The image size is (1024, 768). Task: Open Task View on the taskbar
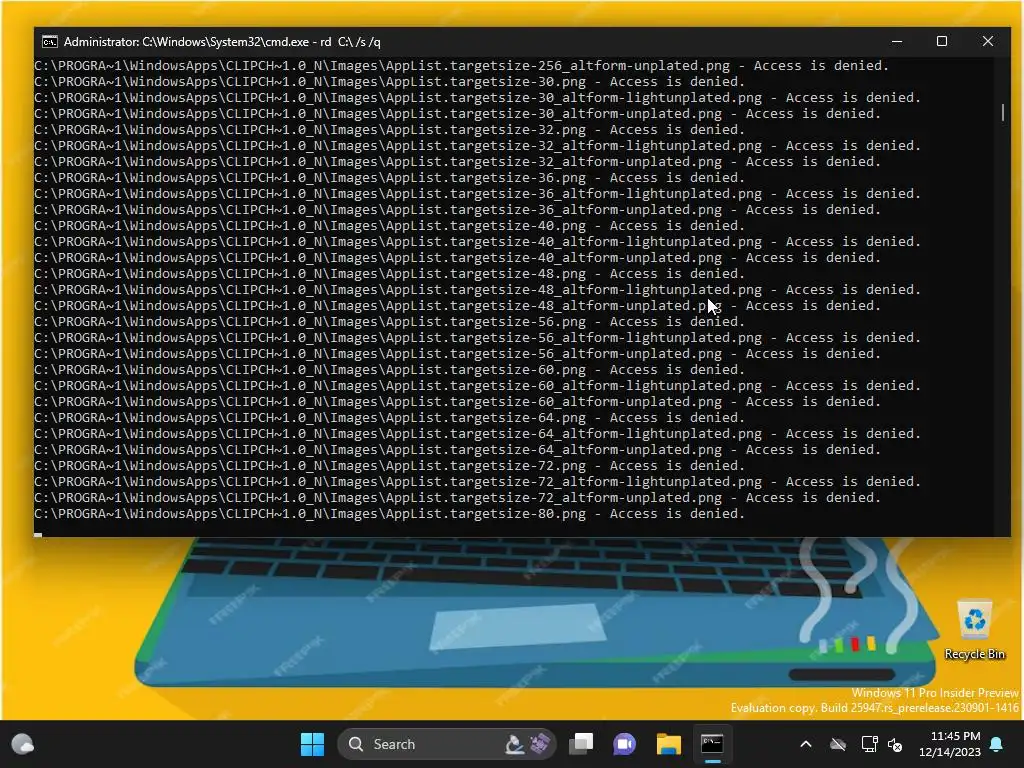581,744
